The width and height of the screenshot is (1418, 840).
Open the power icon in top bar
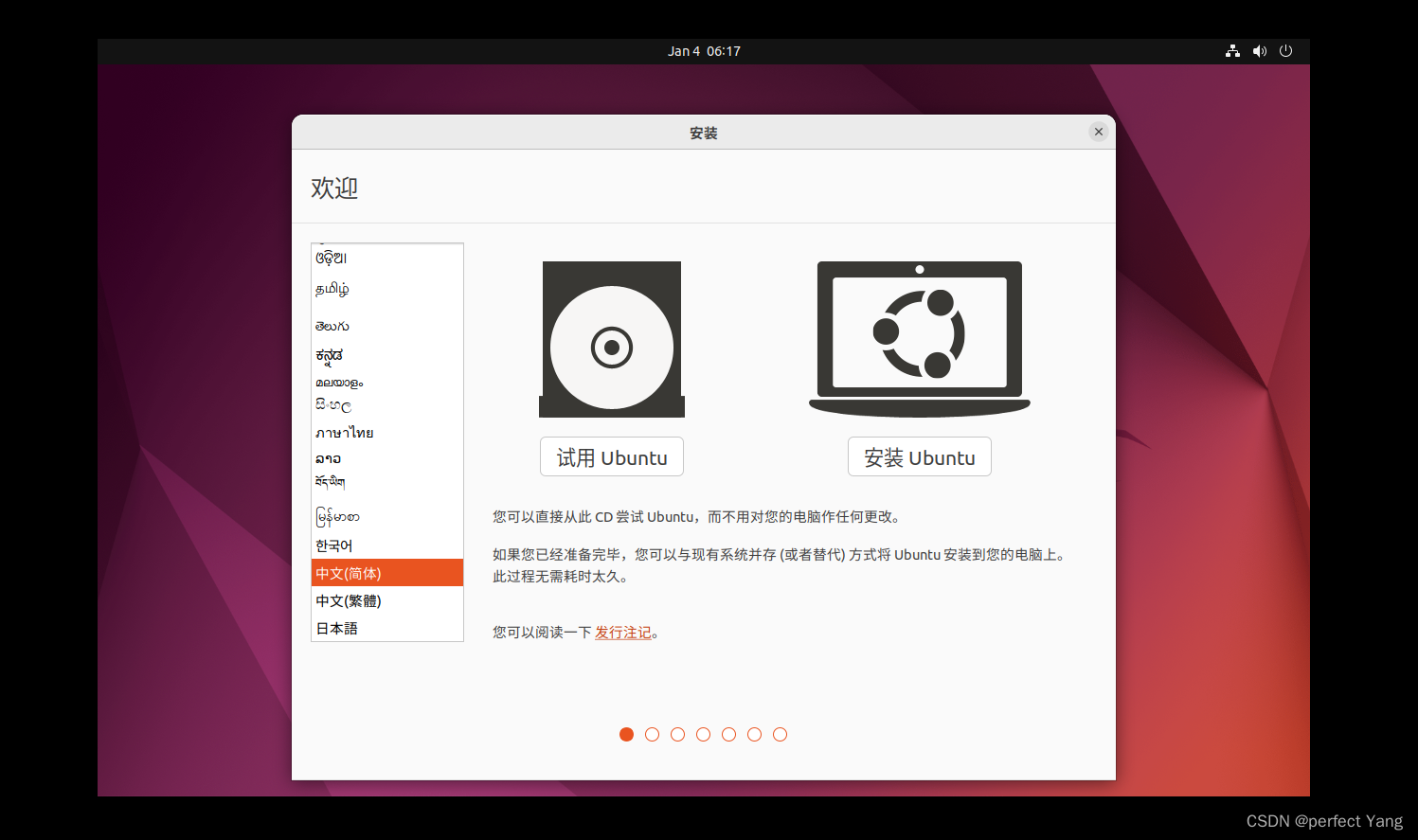point(1285,51)
